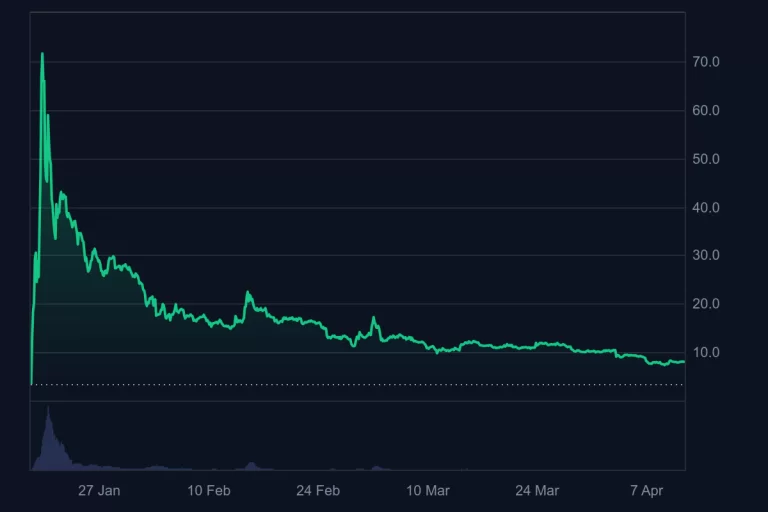Image resolution: width=768 pixels, height=512 pixels.
Task: Click the 70.0 price axis label
Action: coord(706,62)
